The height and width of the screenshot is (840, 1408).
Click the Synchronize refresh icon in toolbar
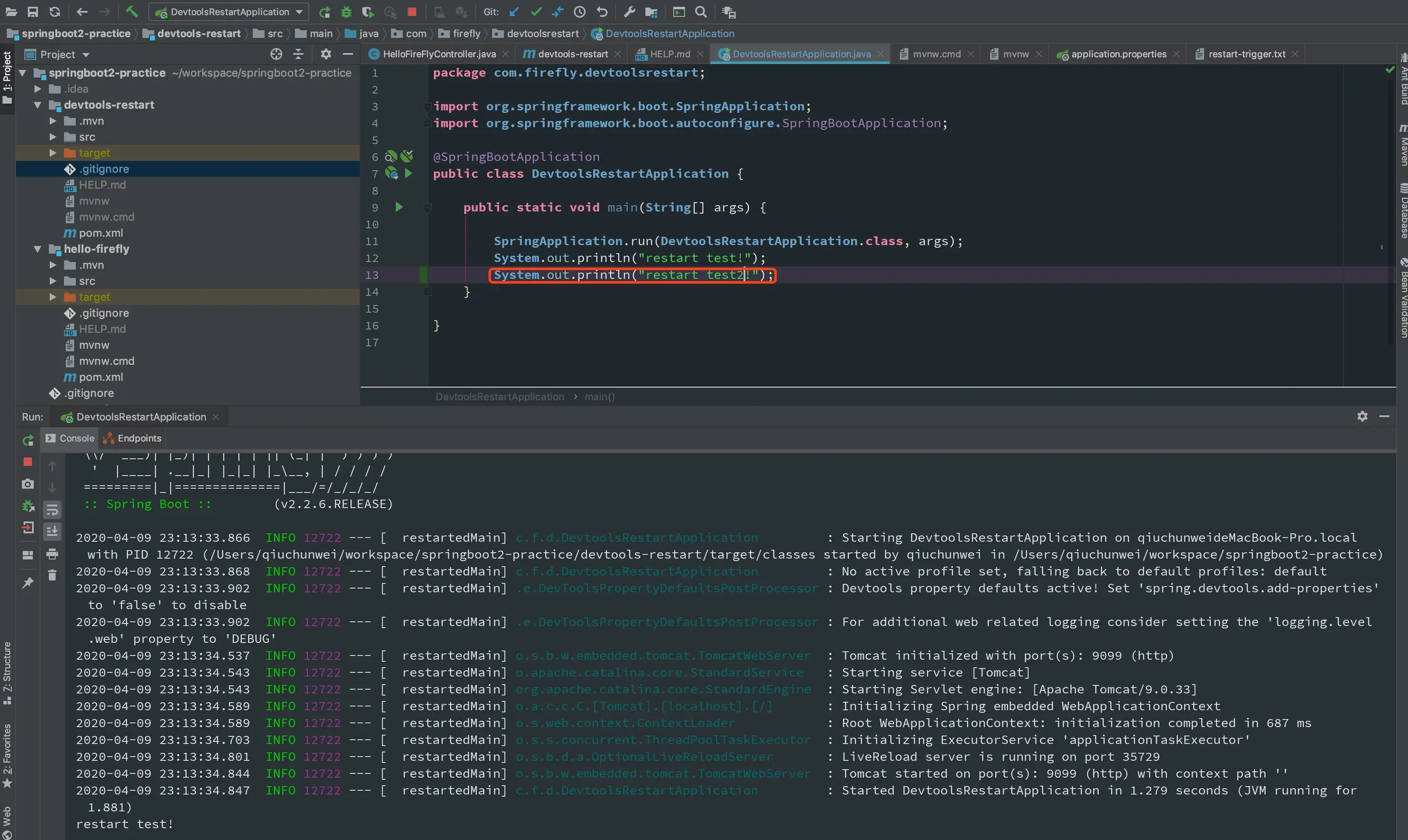coord(54,12)
